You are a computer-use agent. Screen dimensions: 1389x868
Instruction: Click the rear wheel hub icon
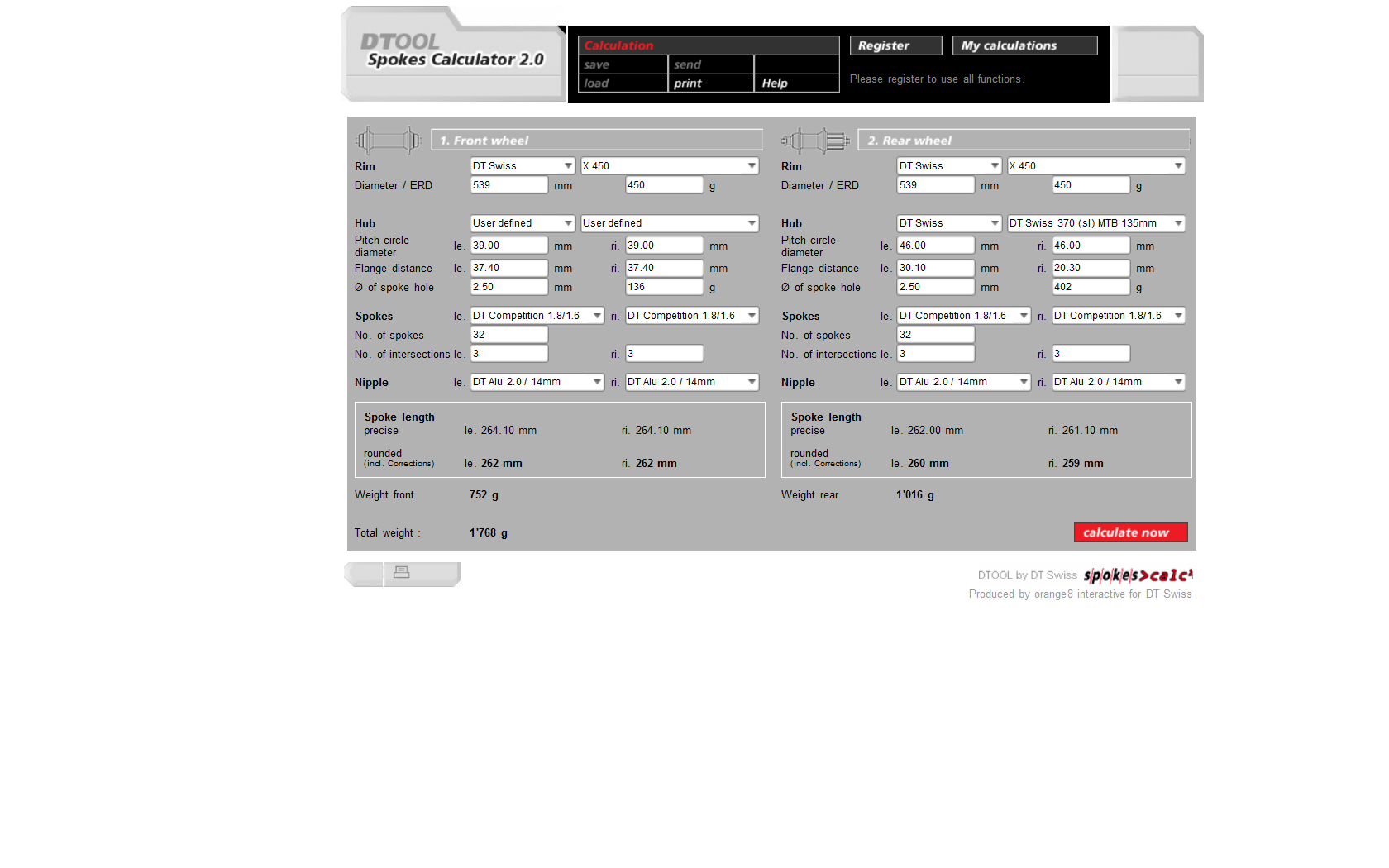[x=815, y=141]
